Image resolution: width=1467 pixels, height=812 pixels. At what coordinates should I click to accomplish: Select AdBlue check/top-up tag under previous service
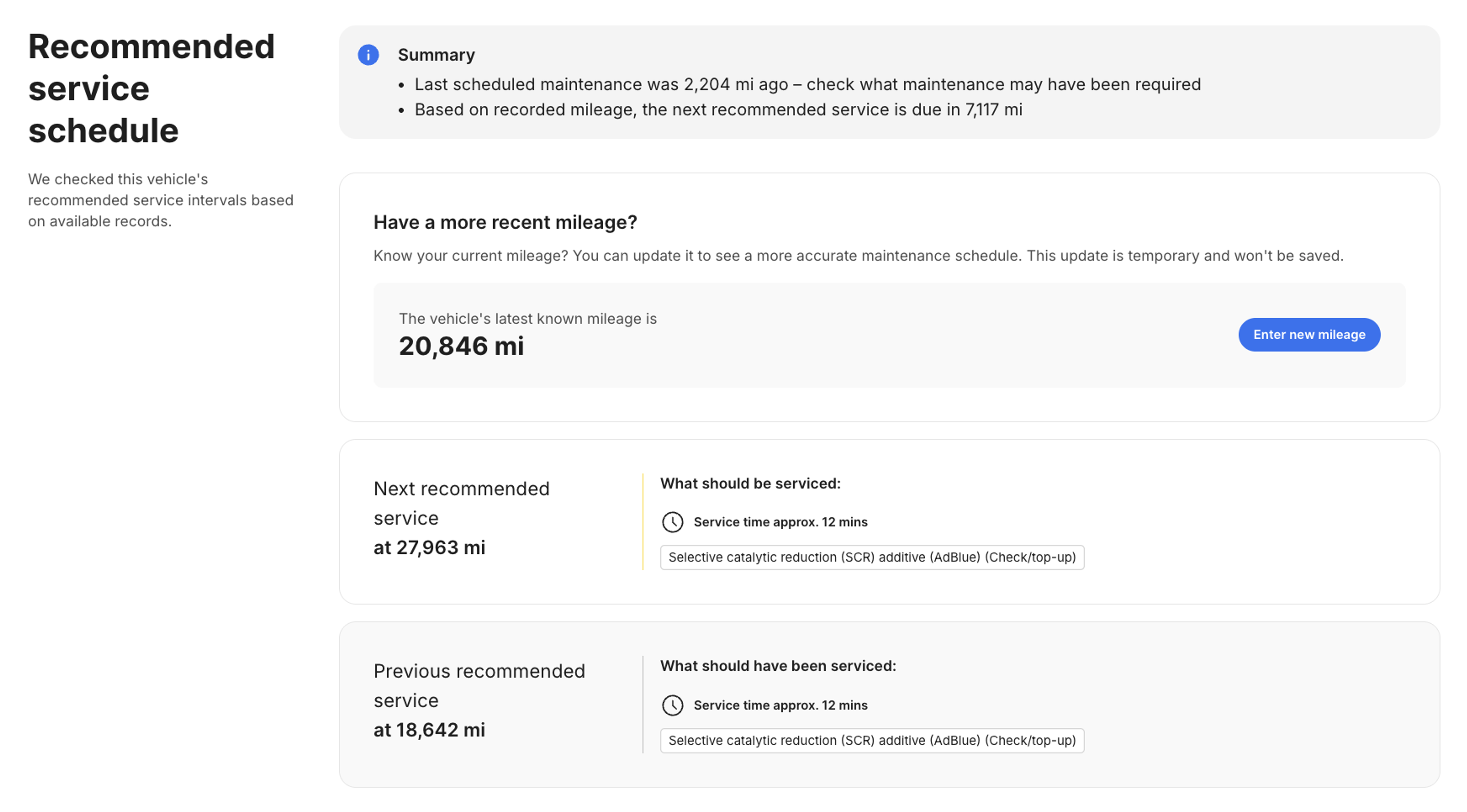(872, 740)
